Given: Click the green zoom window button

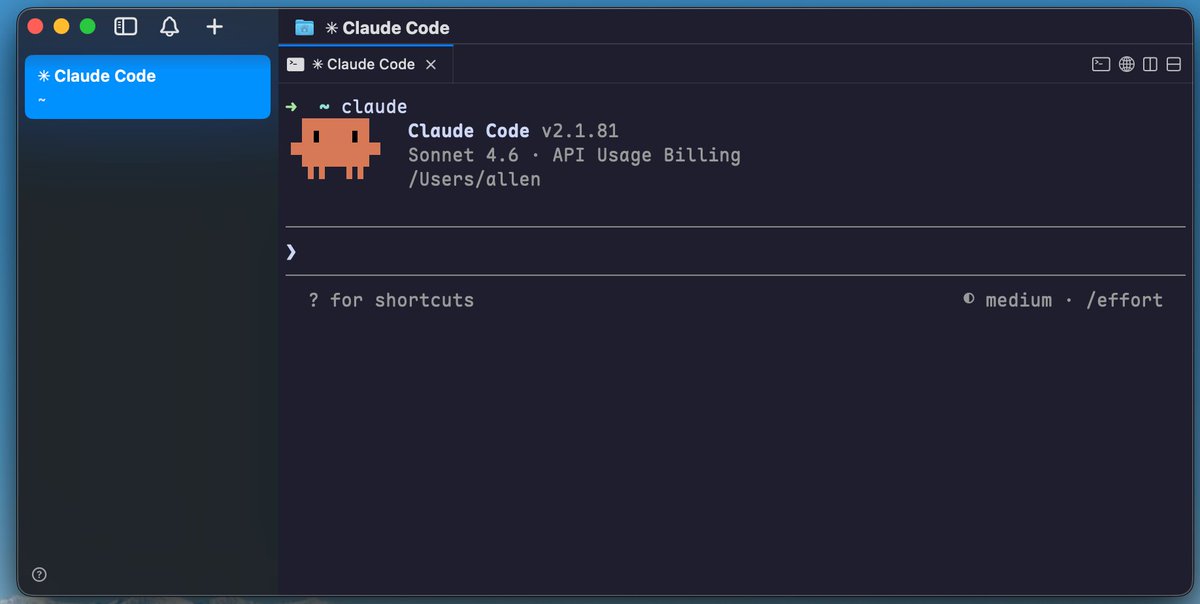Looking at the screenshot, I should click(87, 27).
